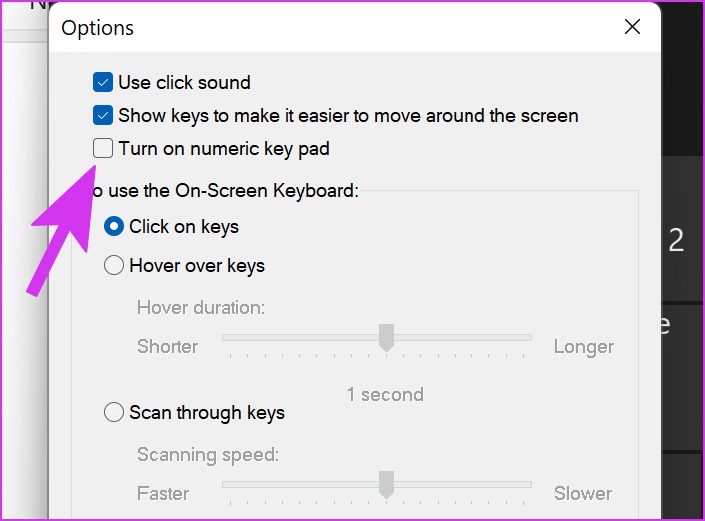The height and width of the screenshot is (521, 705).
Task: Uncheck Use click sound
Action: (x=103, y=83)
